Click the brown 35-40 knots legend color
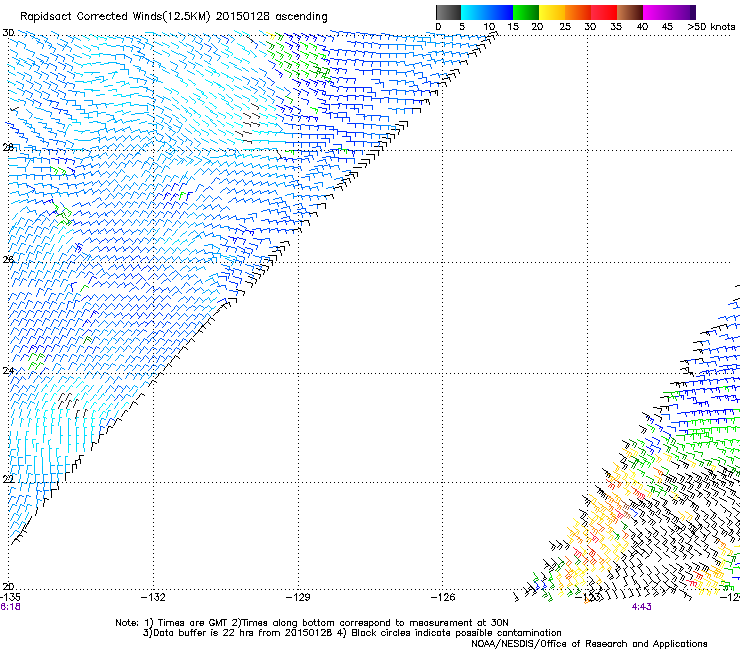 630,12
